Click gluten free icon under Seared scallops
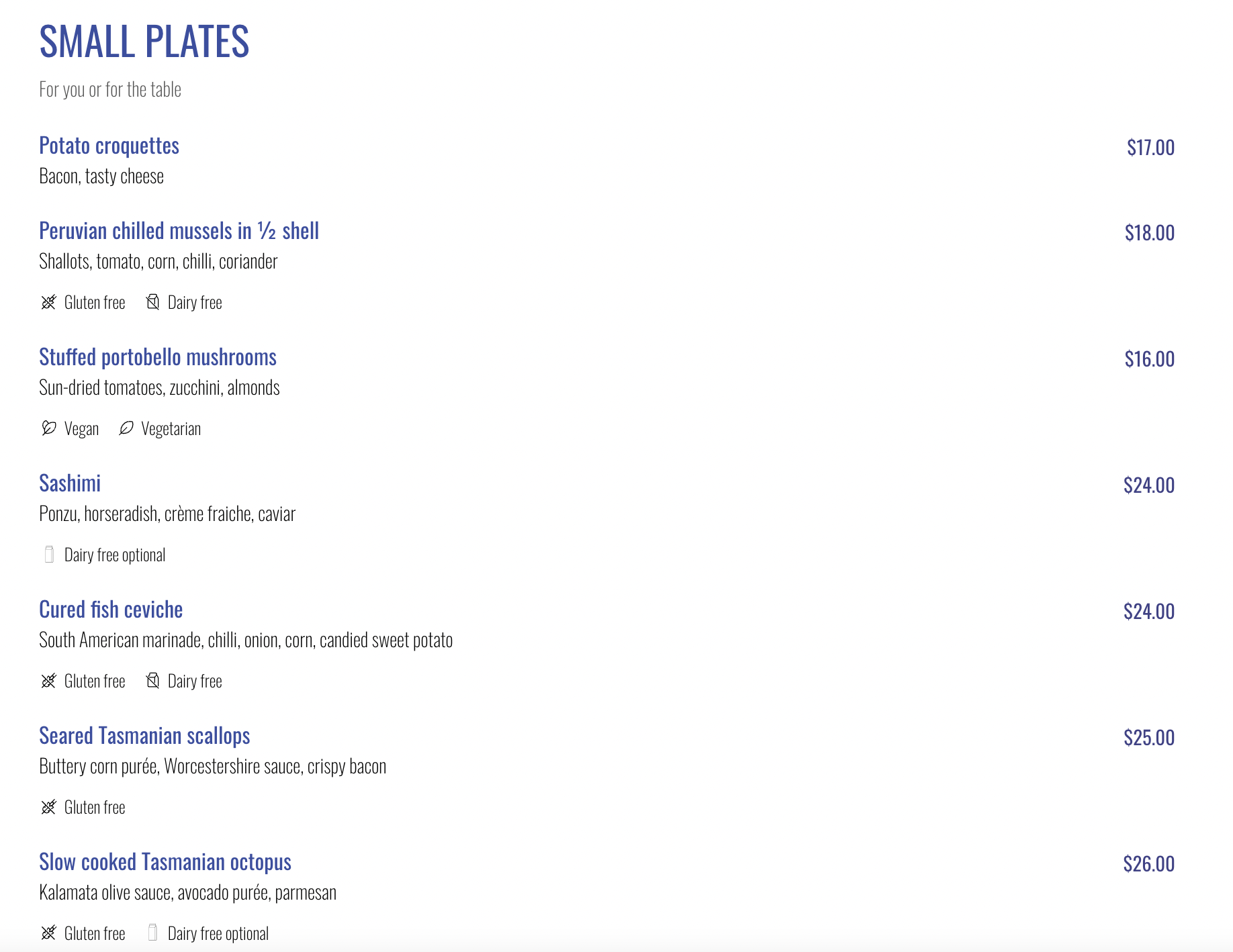The height and width of the screenshot is (952, 1233). click(x=48, y=807)
